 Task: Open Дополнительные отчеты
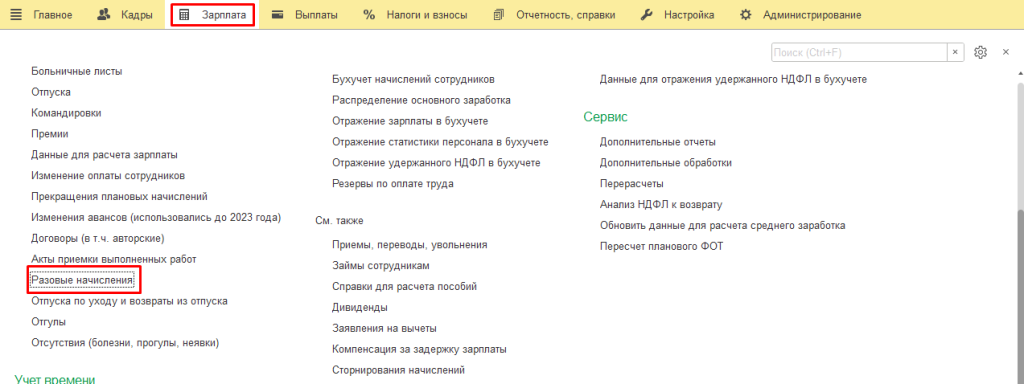click(x=658, y=142)
